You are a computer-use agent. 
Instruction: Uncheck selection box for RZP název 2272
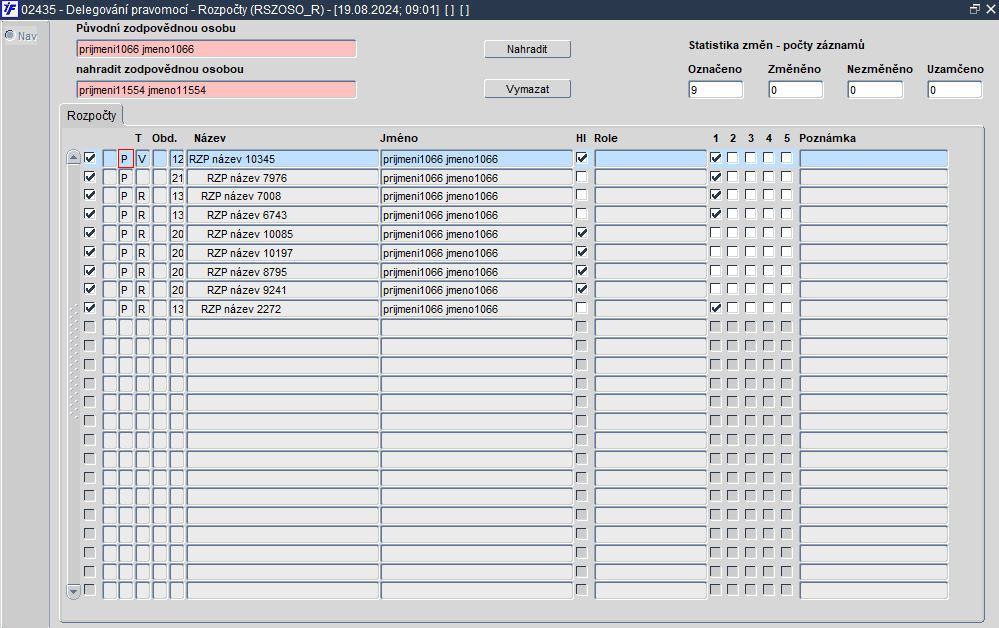coord(90,308)
